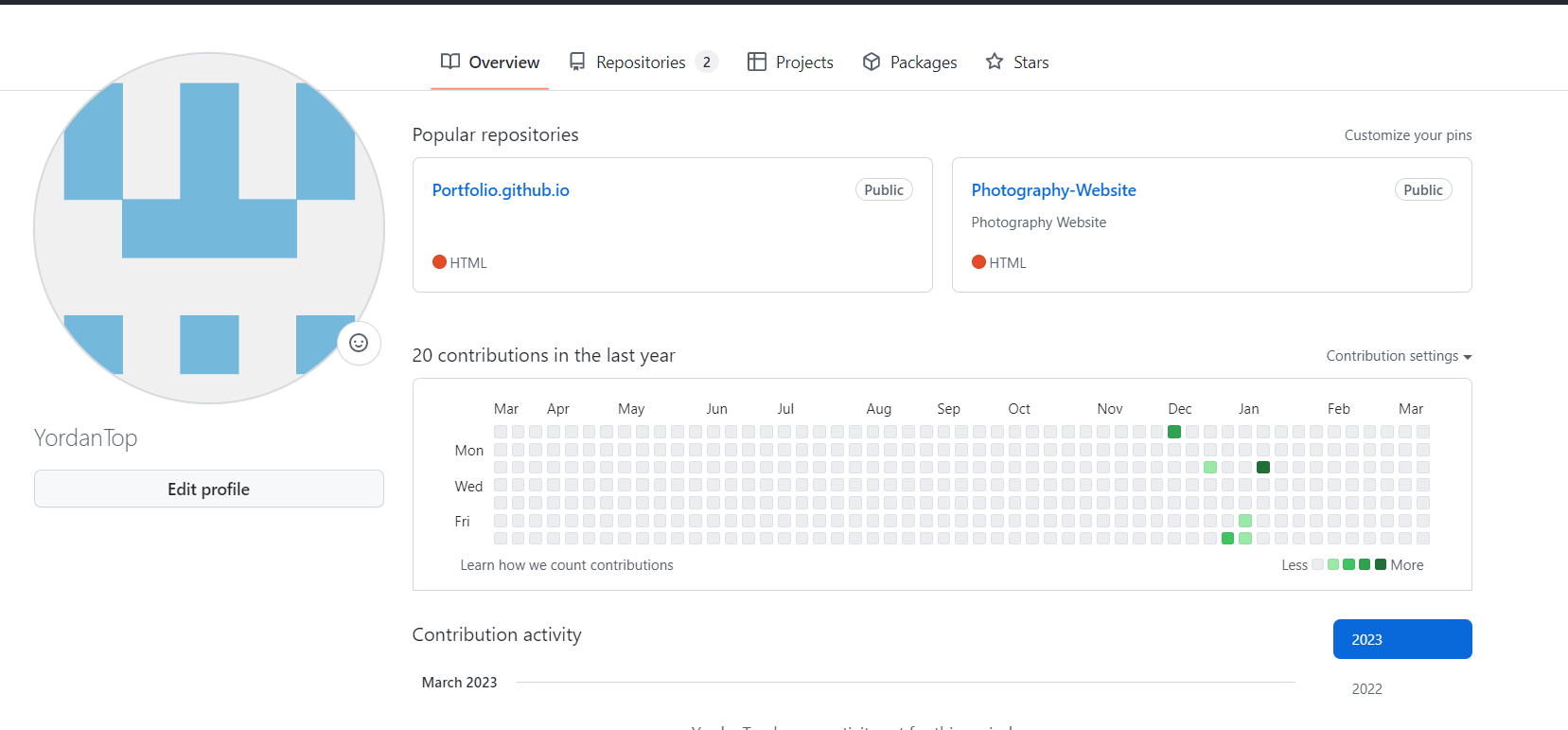Click the Overview book icon
The height and width of the screenshot is (730, 1568).
click(x=450, y=62)
